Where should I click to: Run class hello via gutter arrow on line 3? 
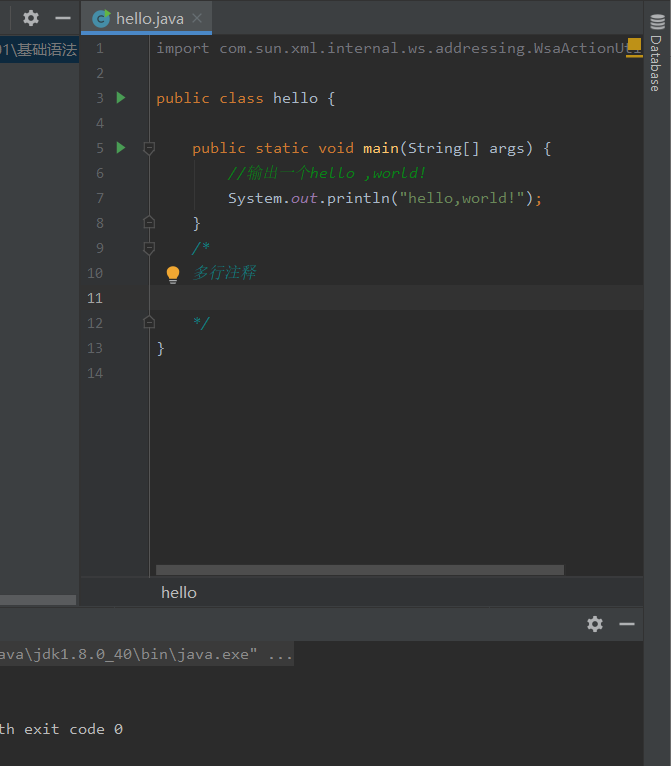click(121, 98)
